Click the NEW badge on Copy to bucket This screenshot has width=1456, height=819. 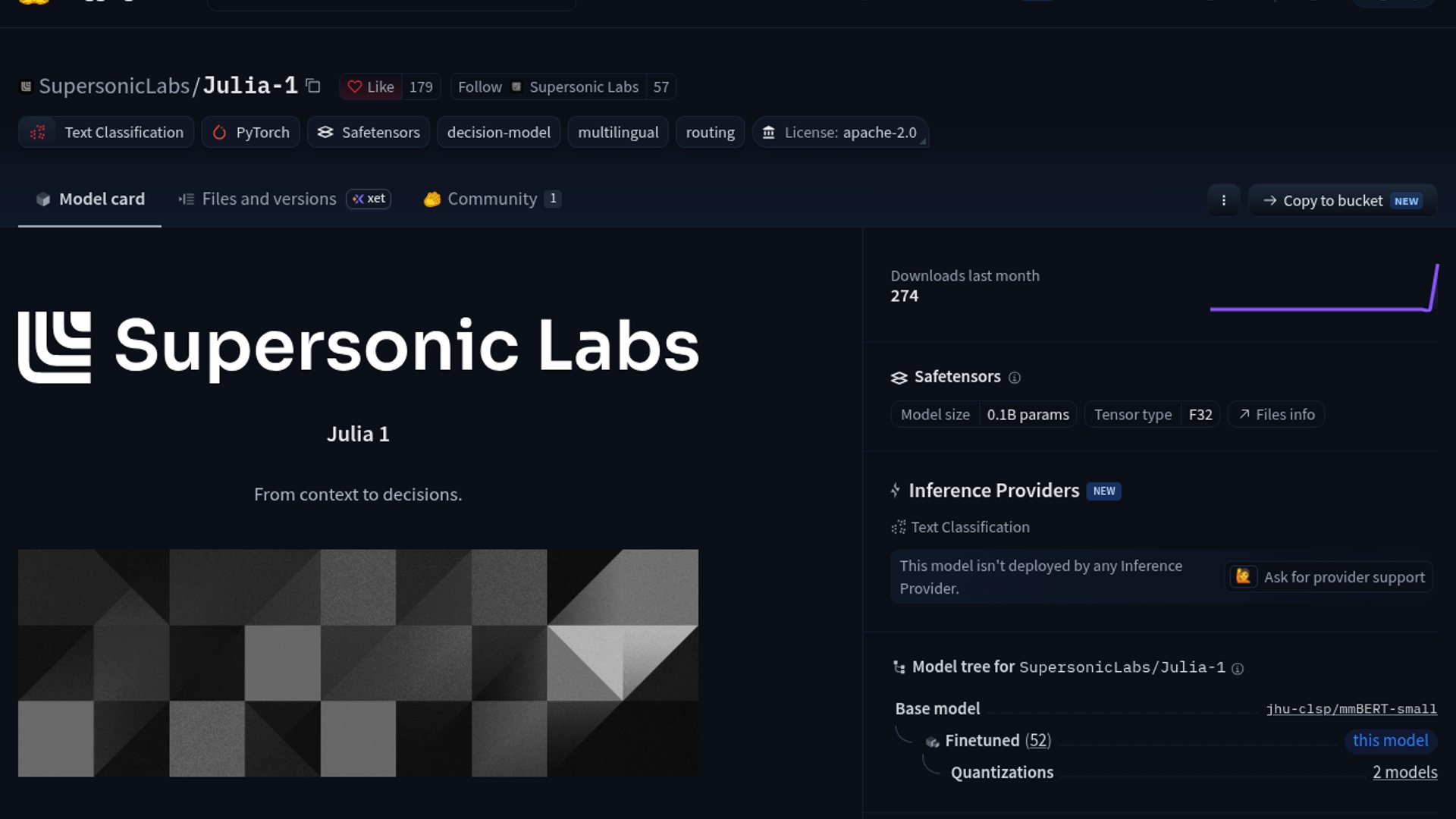(1406, 201)
